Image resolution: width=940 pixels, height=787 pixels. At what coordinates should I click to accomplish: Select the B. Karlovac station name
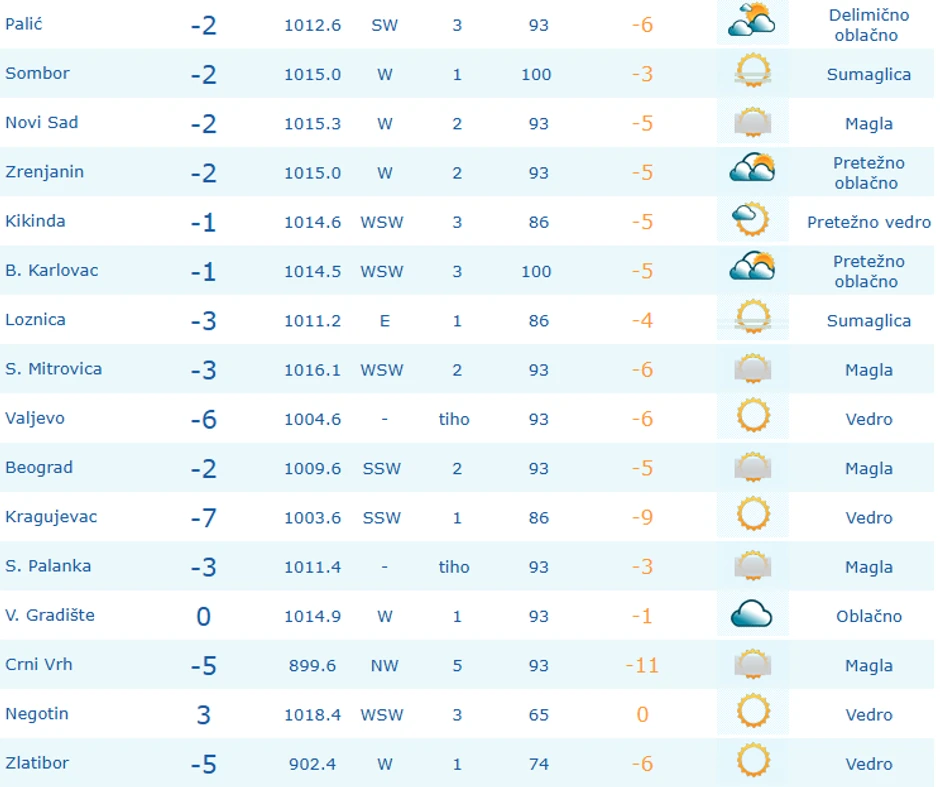[x=52, y=270]
